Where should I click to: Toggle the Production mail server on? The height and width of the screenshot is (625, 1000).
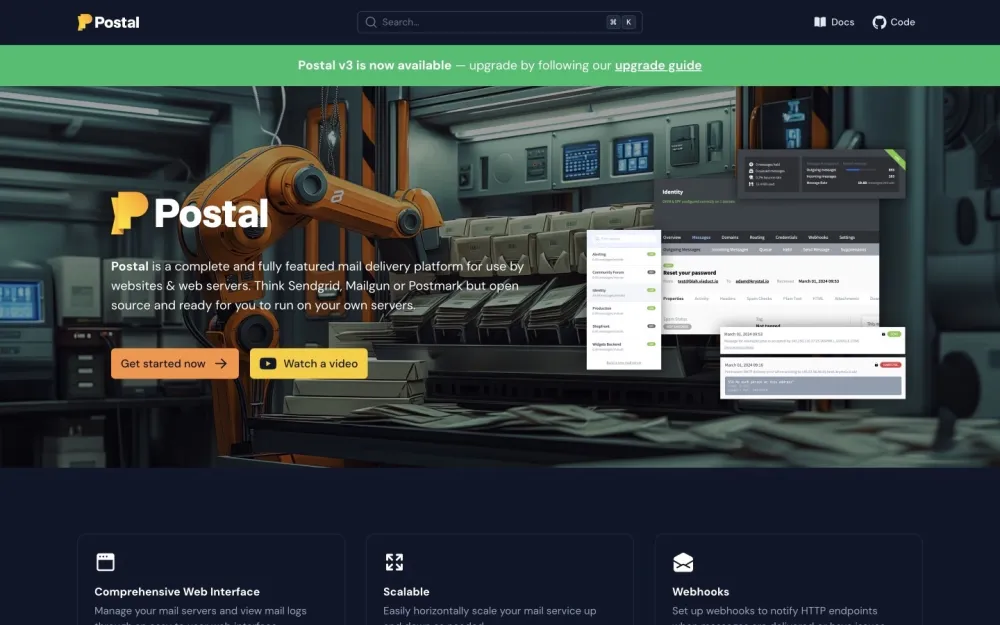coord(650,308)
